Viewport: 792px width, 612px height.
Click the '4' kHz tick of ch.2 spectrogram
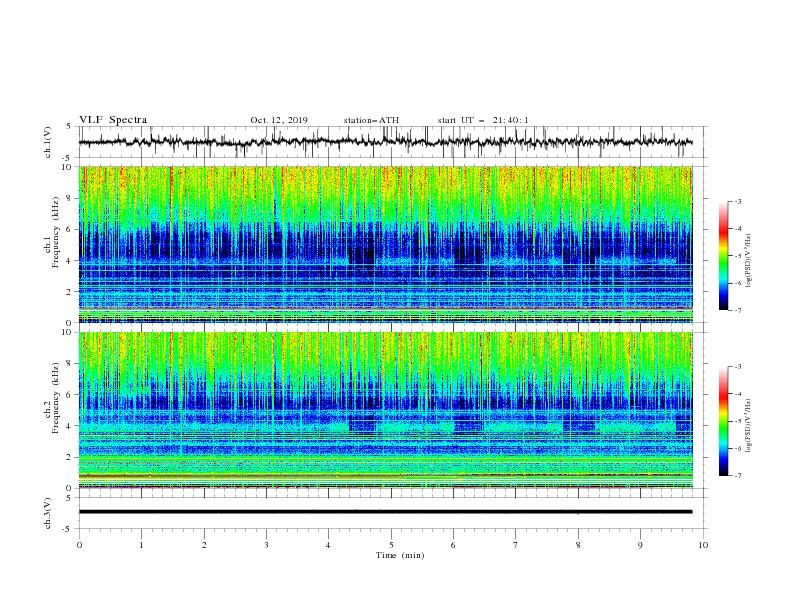tap(69, 426)
